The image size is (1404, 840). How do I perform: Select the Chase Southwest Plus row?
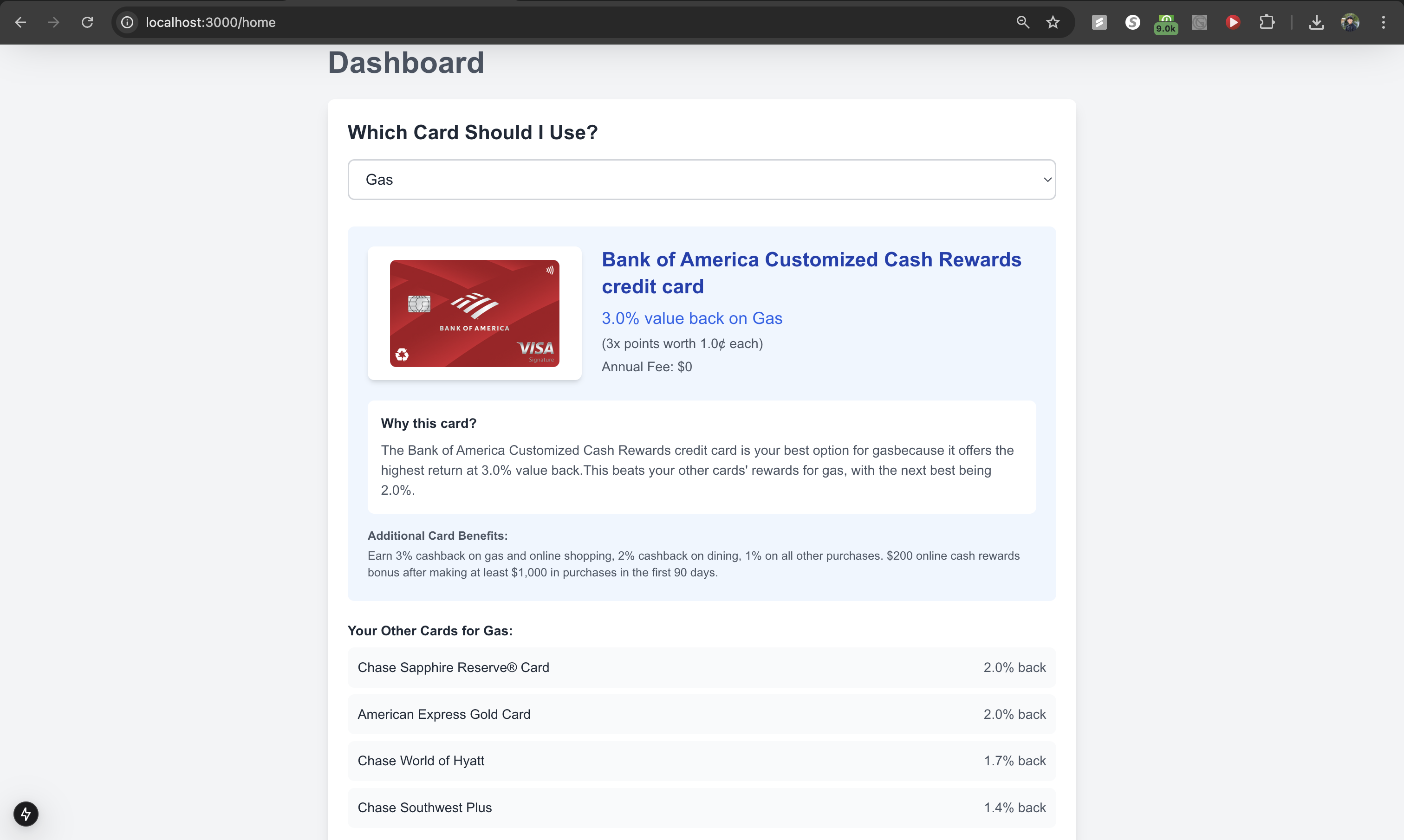click(x=701, y=807)
